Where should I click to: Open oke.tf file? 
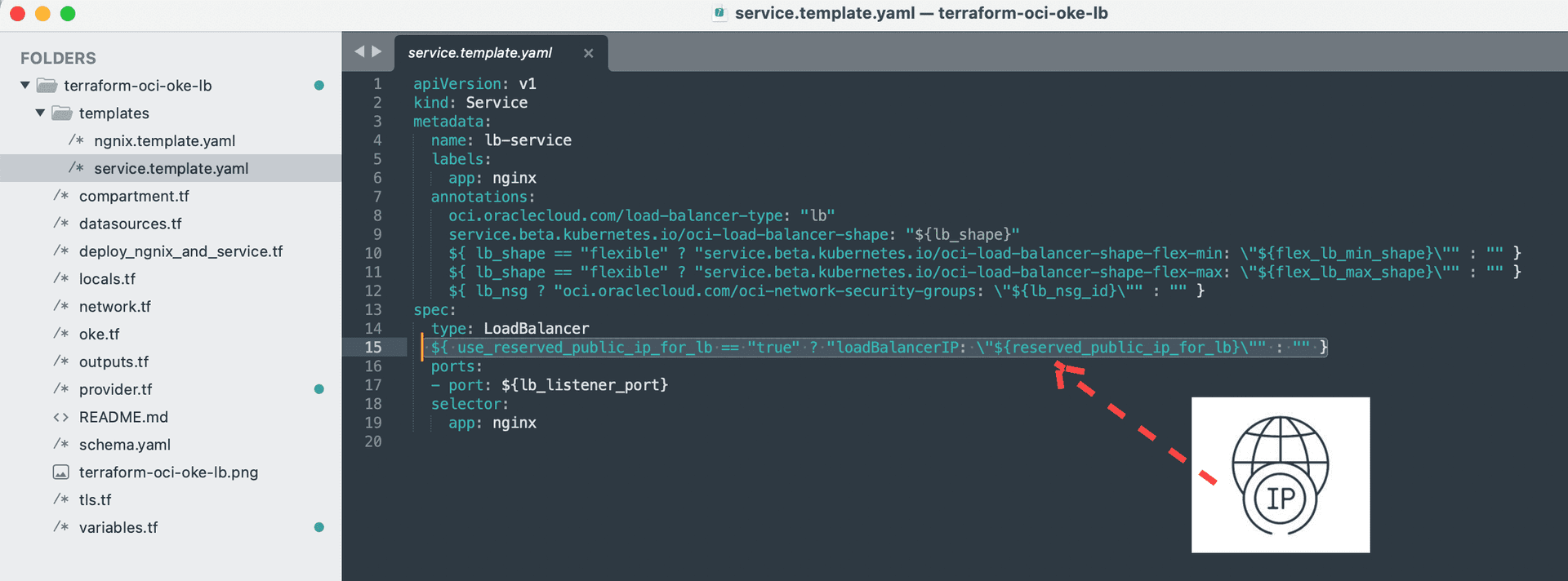tap(99, 335)
